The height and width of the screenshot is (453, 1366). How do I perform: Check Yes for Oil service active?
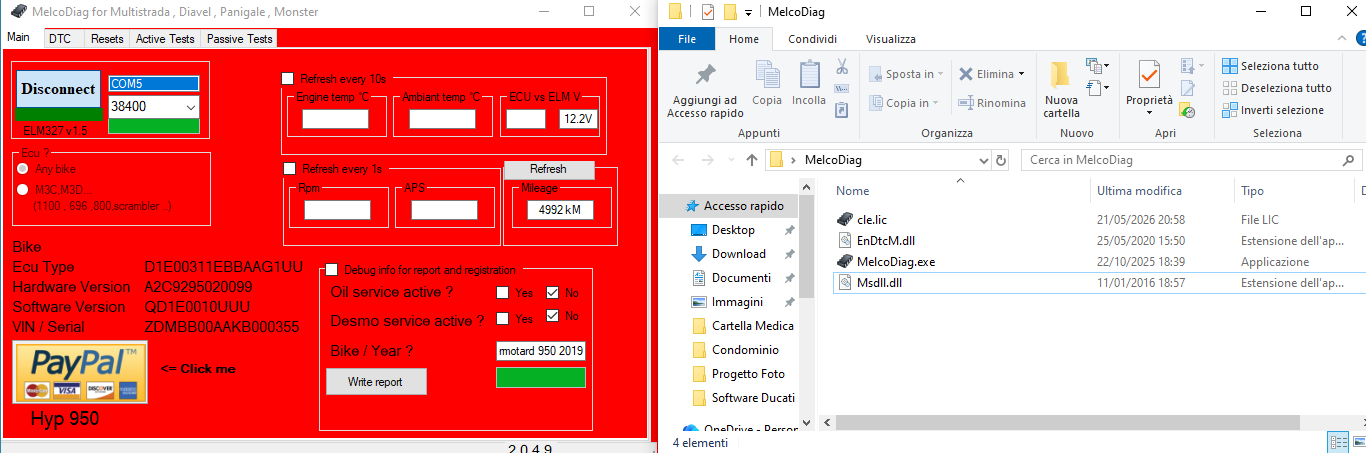pos(503,292)
